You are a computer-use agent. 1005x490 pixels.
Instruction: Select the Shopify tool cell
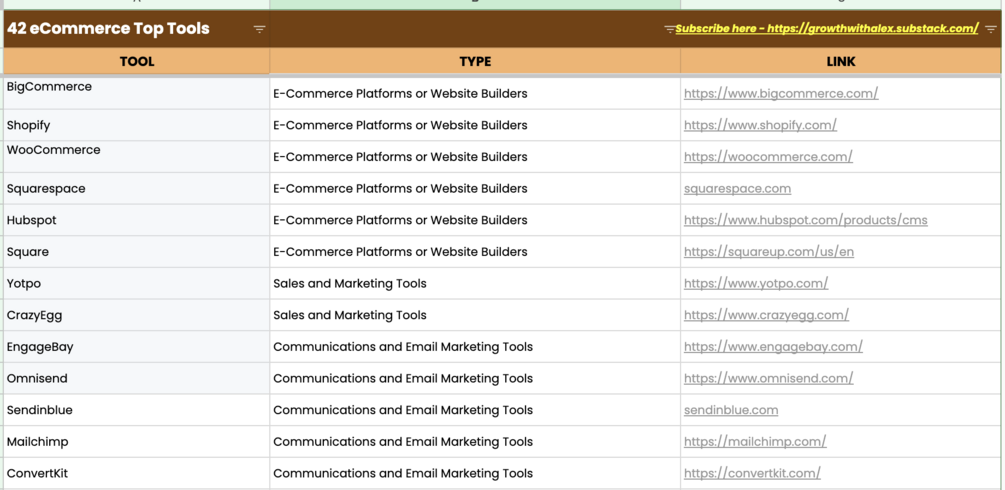coord(137,125)
